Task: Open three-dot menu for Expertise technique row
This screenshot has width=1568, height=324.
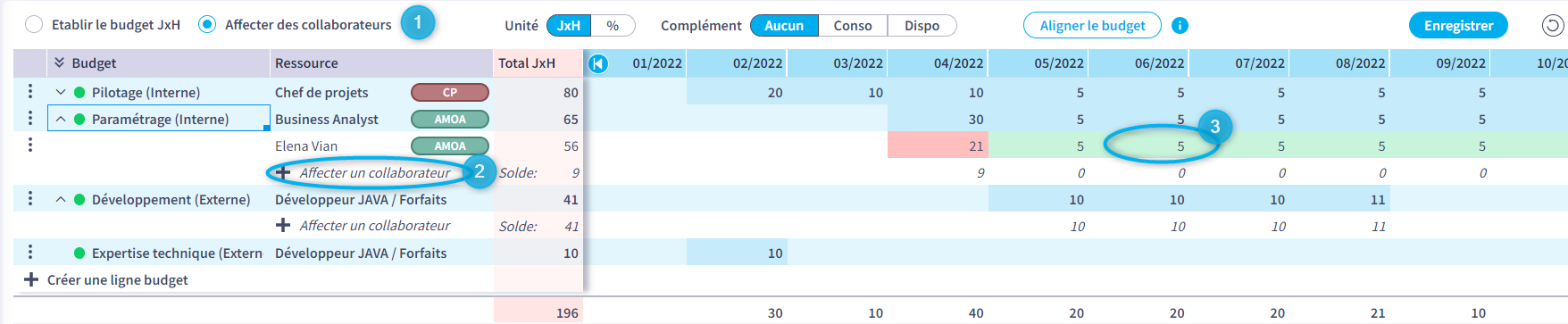Action: [x=30, y=252]
